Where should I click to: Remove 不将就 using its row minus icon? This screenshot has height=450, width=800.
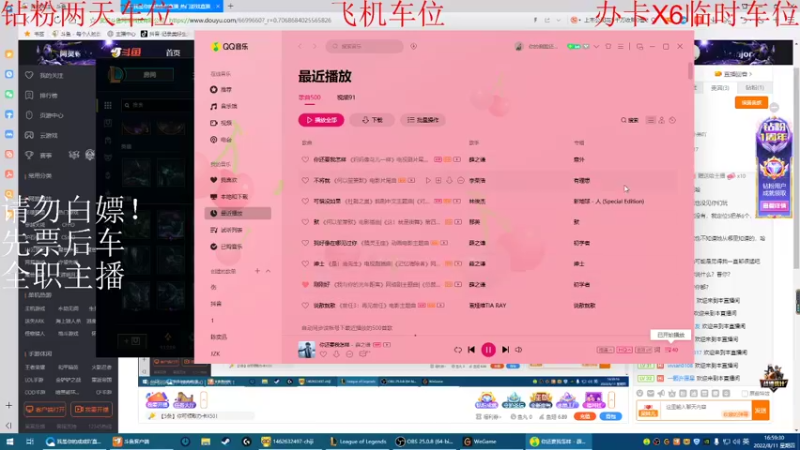click(x=461, y=181)
